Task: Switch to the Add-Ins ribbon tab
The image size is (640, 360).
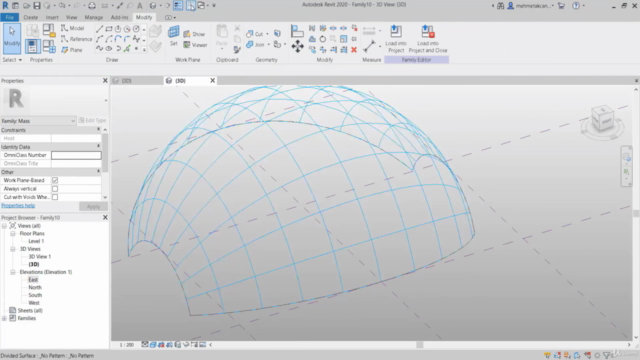Action: coord(120,17)
